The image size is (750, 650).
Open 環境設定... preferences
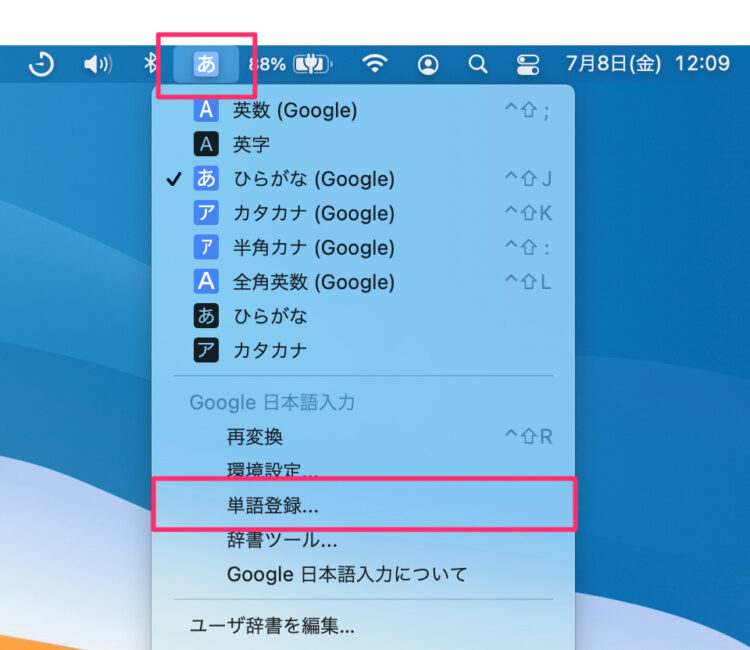coord(363,469)
